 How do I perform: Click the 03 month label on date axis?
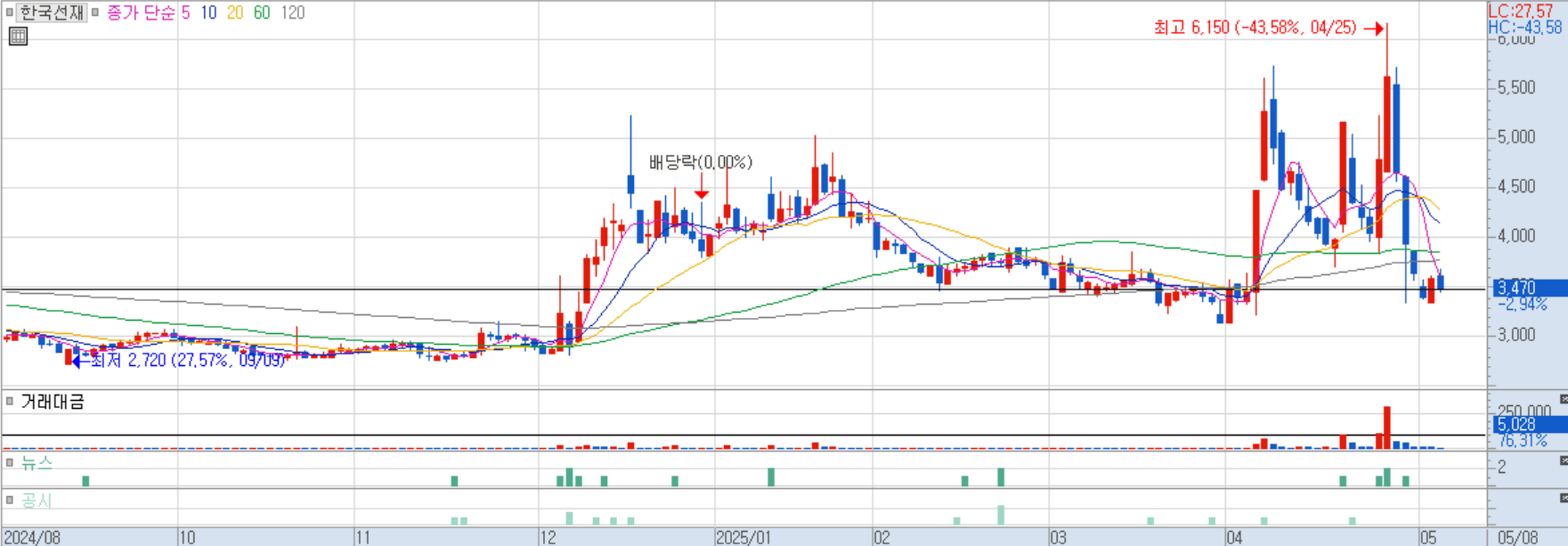(1058, 537)
